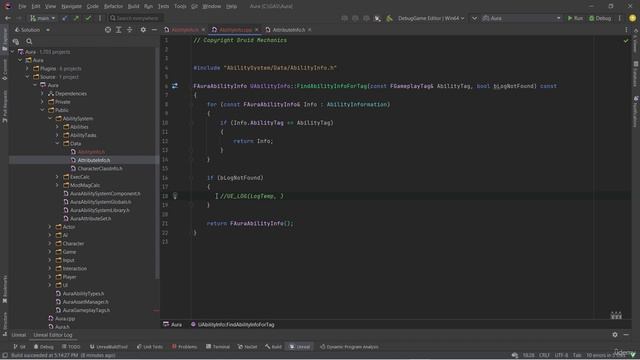
Task: Open Dynamic Program Analysis tool window
Action: coord(349,347)
